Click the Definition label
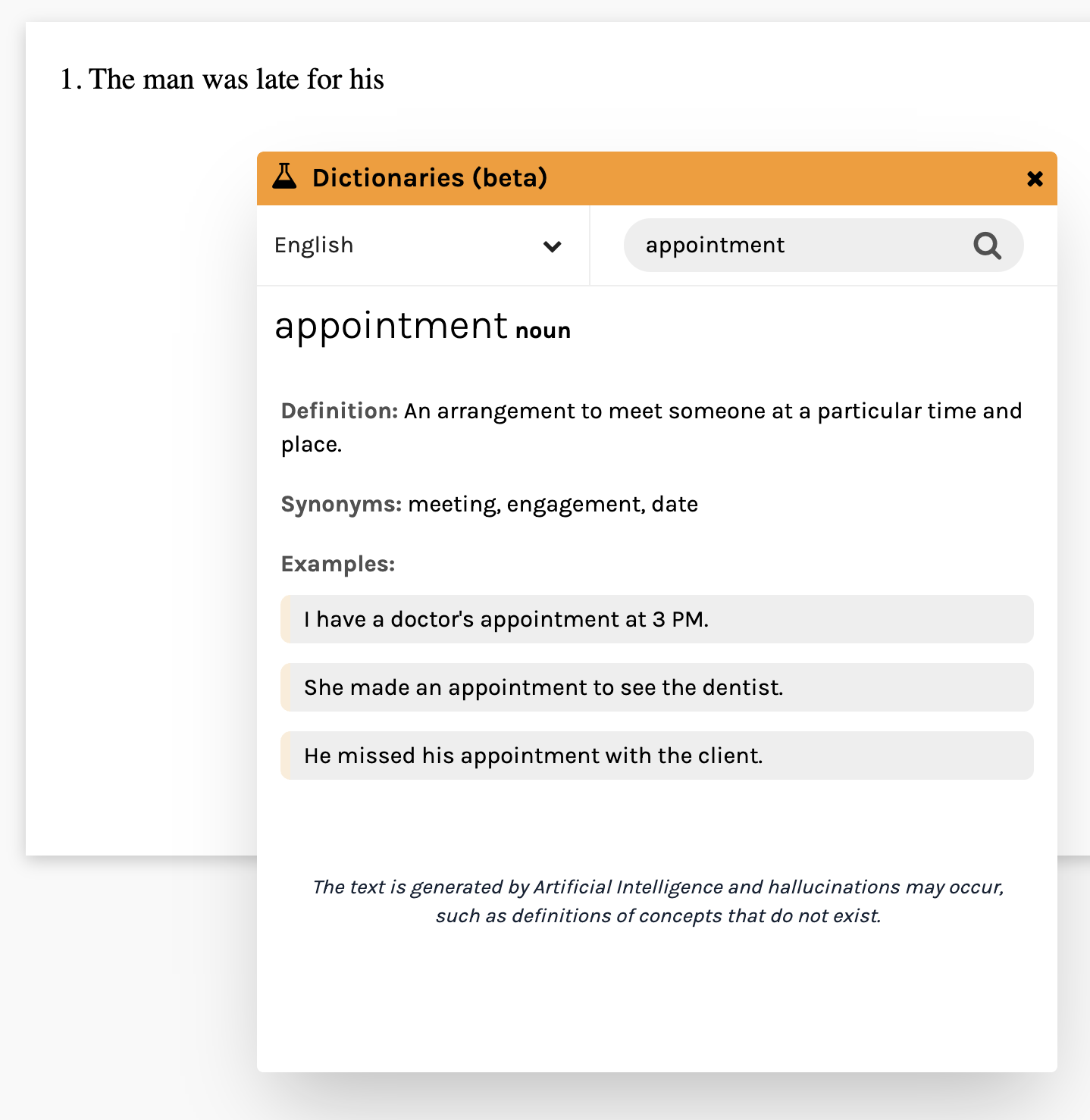Image resolution: width=1090 pixels, height=1120 pixels. pyautogui.click(x=340, y=411)
